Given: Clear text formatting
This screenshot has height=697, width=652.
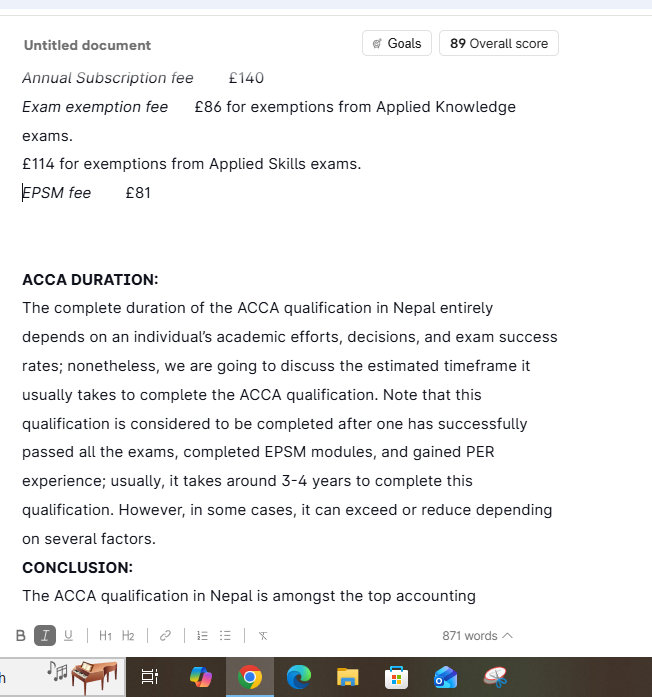Looking at the screenshot, I should pos(262,636).
